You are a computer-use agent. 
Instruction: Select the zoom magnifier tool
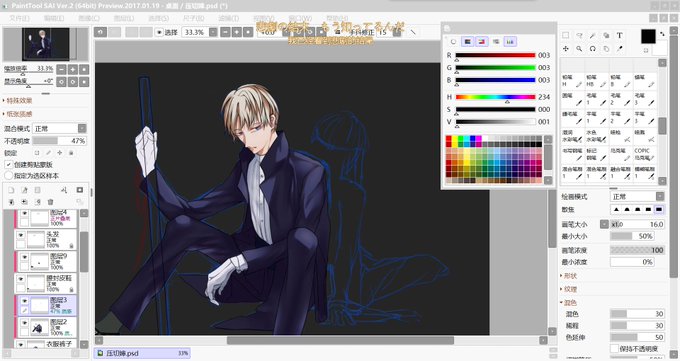[x=579, y=49]
